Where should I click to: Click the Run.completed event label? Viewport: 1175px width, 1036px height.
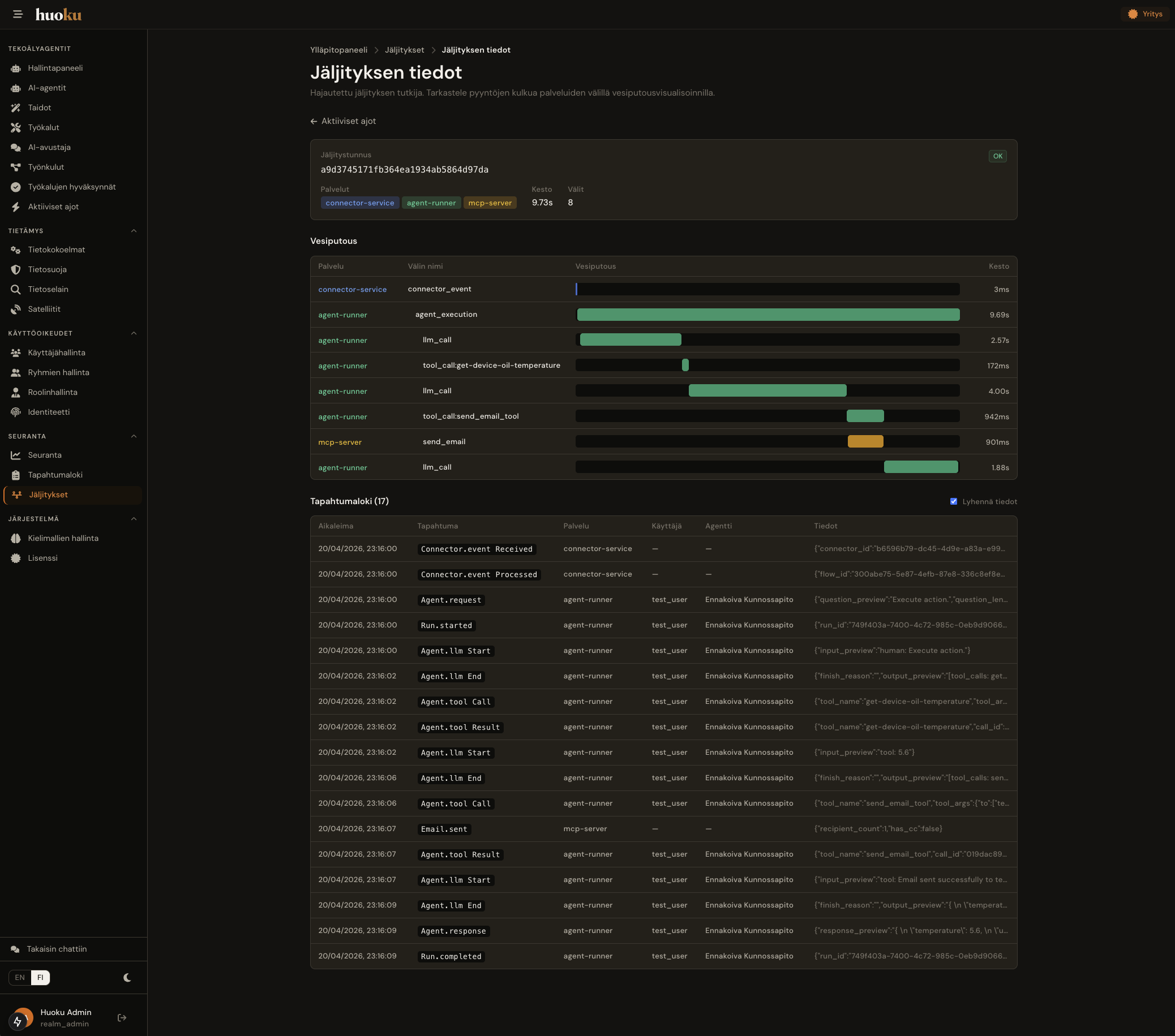coord(451,956)
